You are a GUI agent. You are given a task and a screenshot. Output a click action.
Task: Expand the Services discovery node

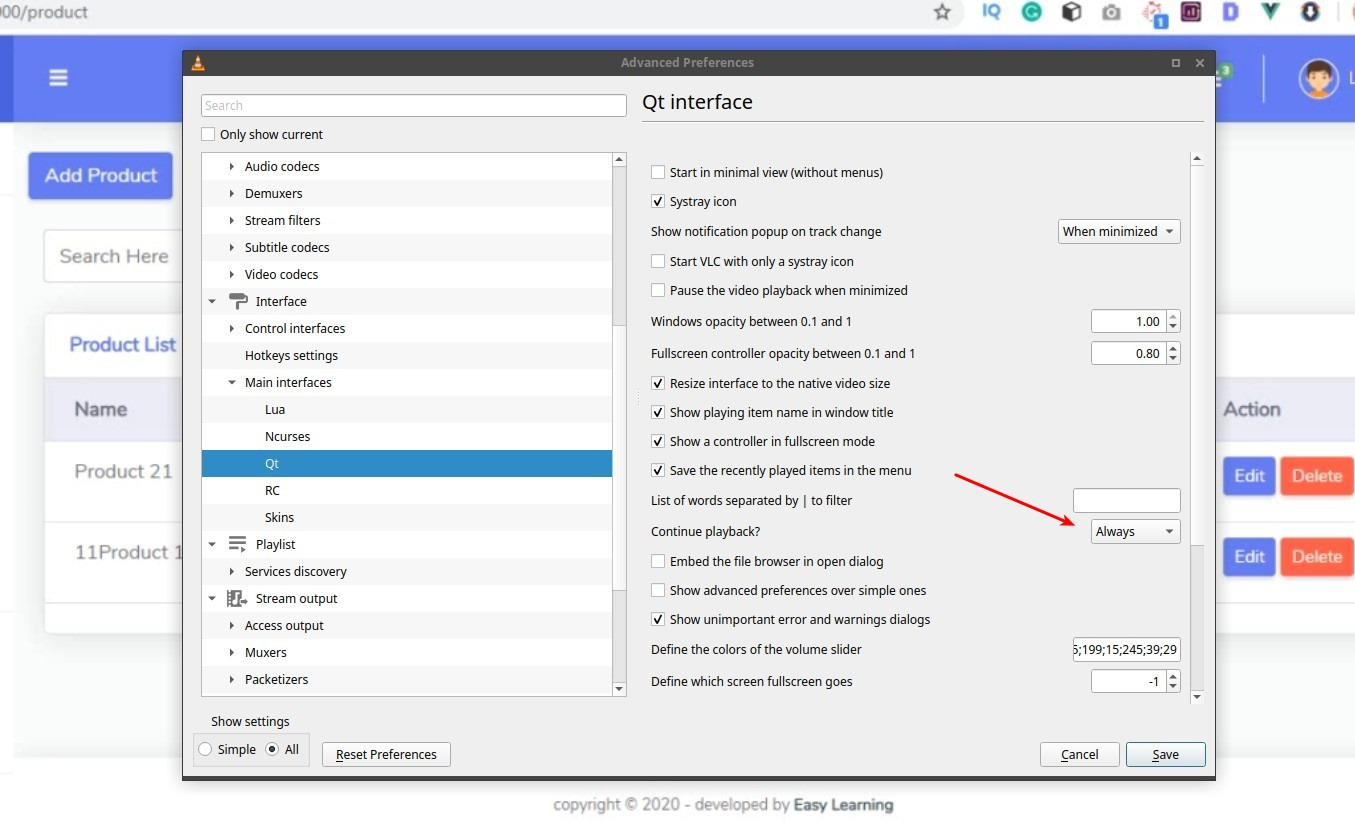click(232, 571)
